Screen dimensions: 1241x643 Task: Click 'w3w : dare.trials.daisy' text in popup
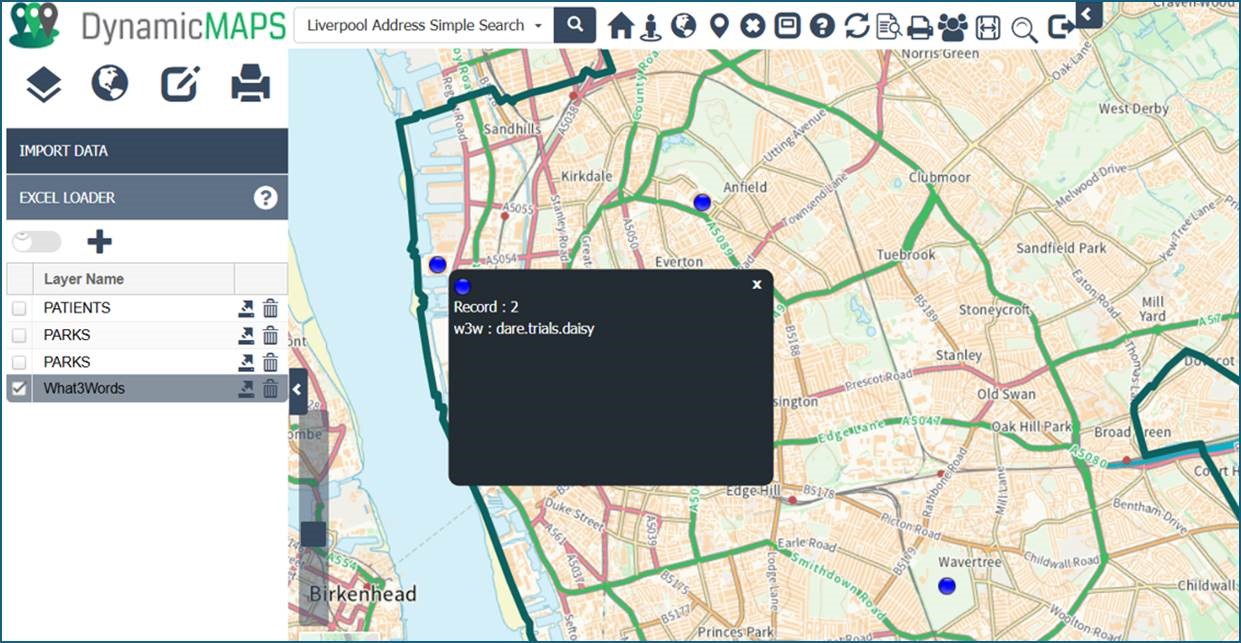coord(524,328)
